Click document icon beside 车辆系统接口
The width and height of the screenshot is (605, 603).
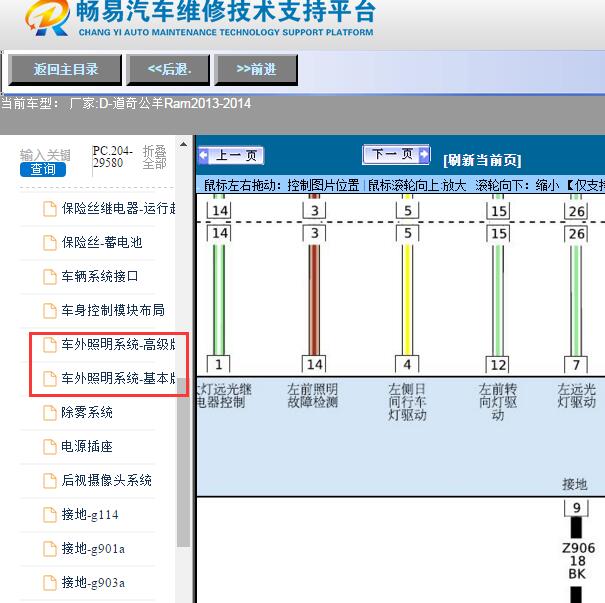(x=49, y=277)
